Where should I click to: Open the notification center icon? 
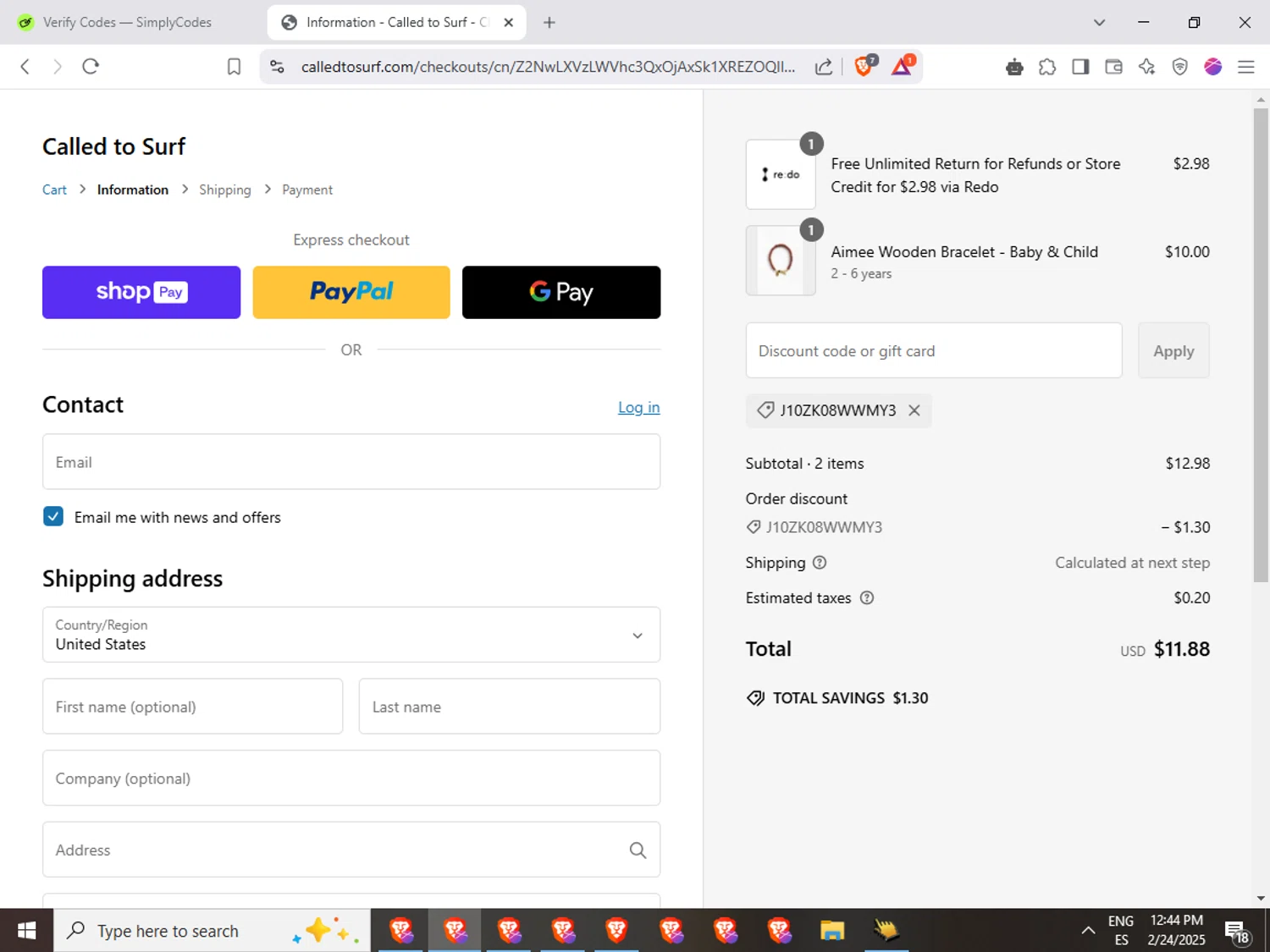click(x=1237, y=932)
